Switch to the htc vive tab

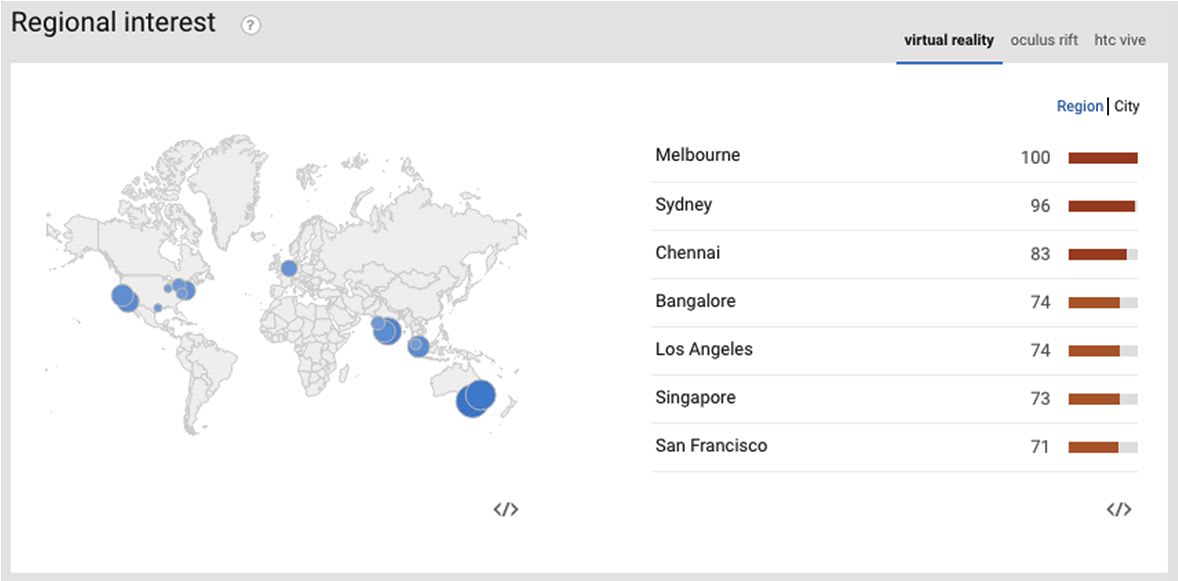[1120, 41]
